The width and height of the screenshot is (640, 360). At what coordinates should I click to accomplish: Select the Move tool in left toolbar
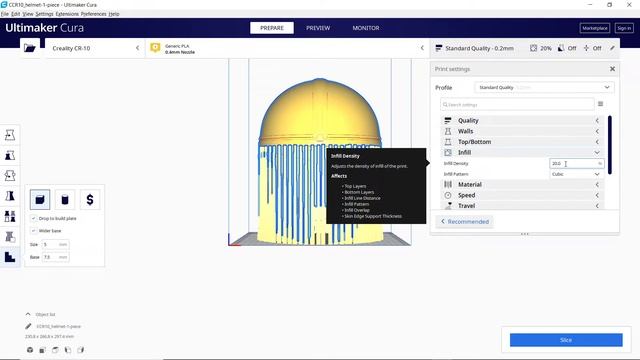click(x=10, y=135)
